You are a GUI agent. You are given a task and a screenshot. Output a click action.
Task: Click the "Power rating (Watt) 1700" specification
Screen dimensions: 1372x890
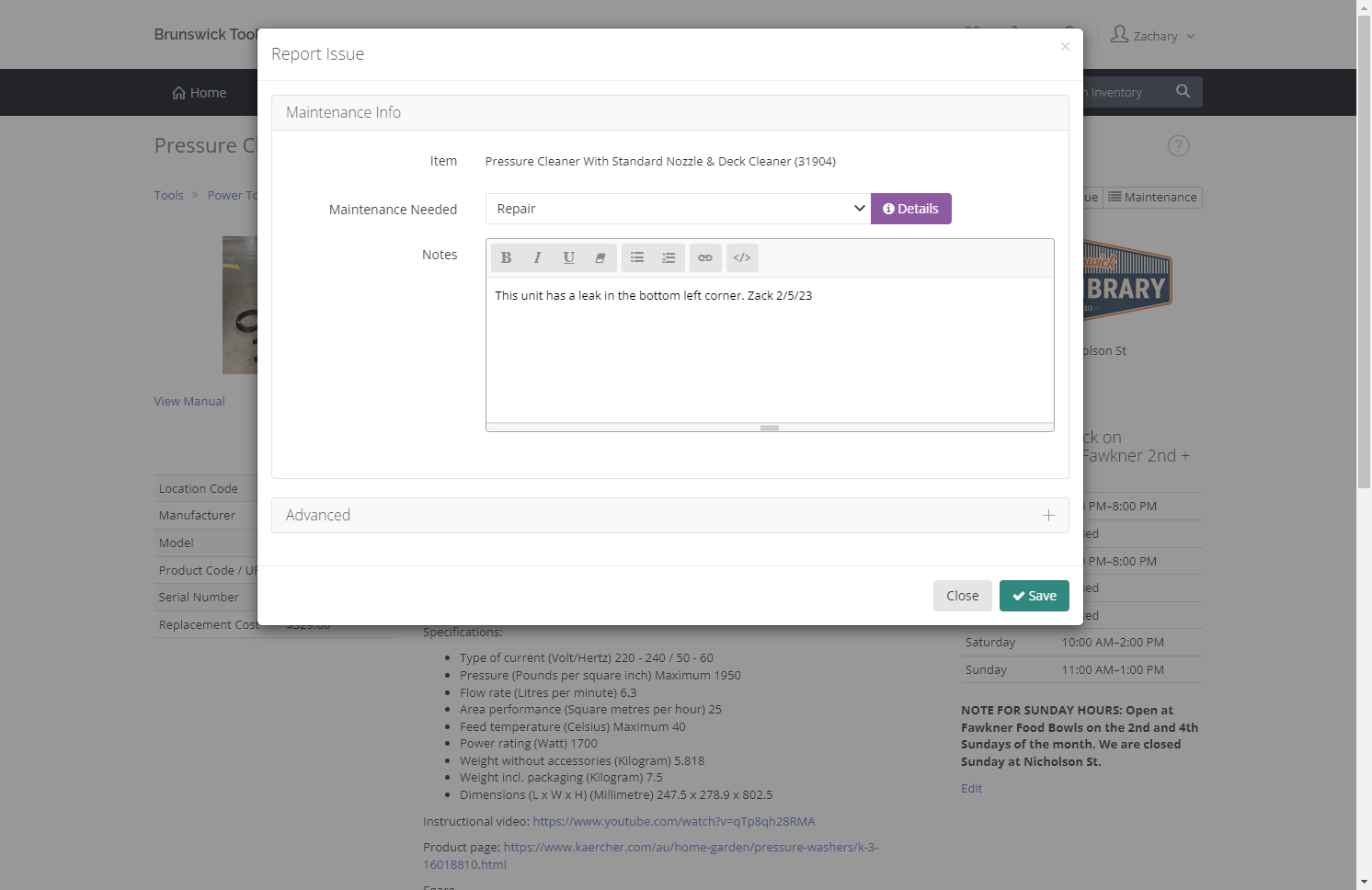coord(529,744)
